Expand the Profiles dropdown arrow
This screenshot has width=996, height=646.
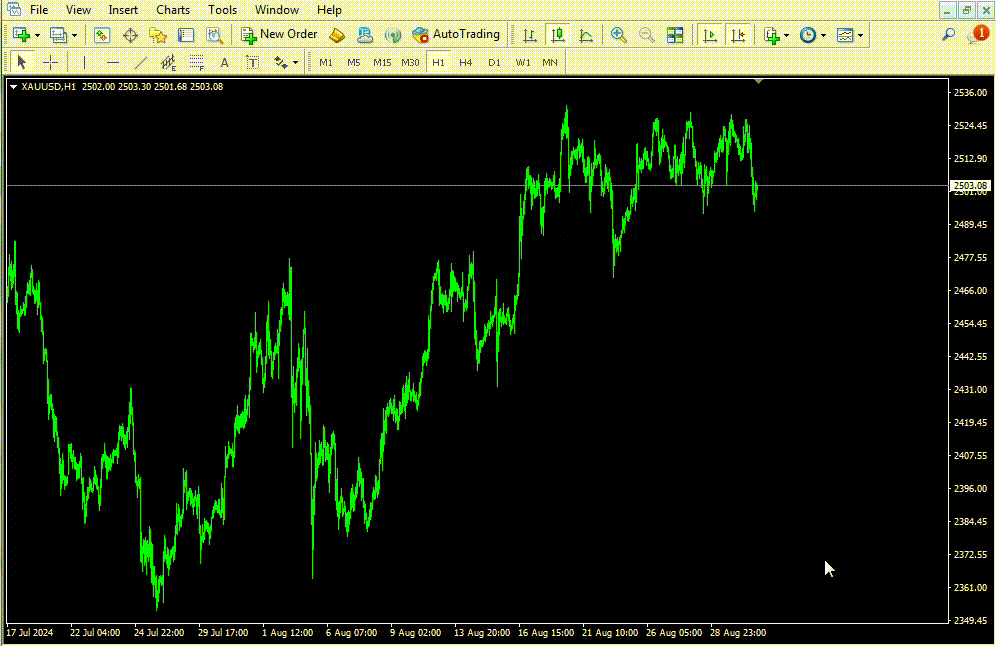(x=74, y=36)
